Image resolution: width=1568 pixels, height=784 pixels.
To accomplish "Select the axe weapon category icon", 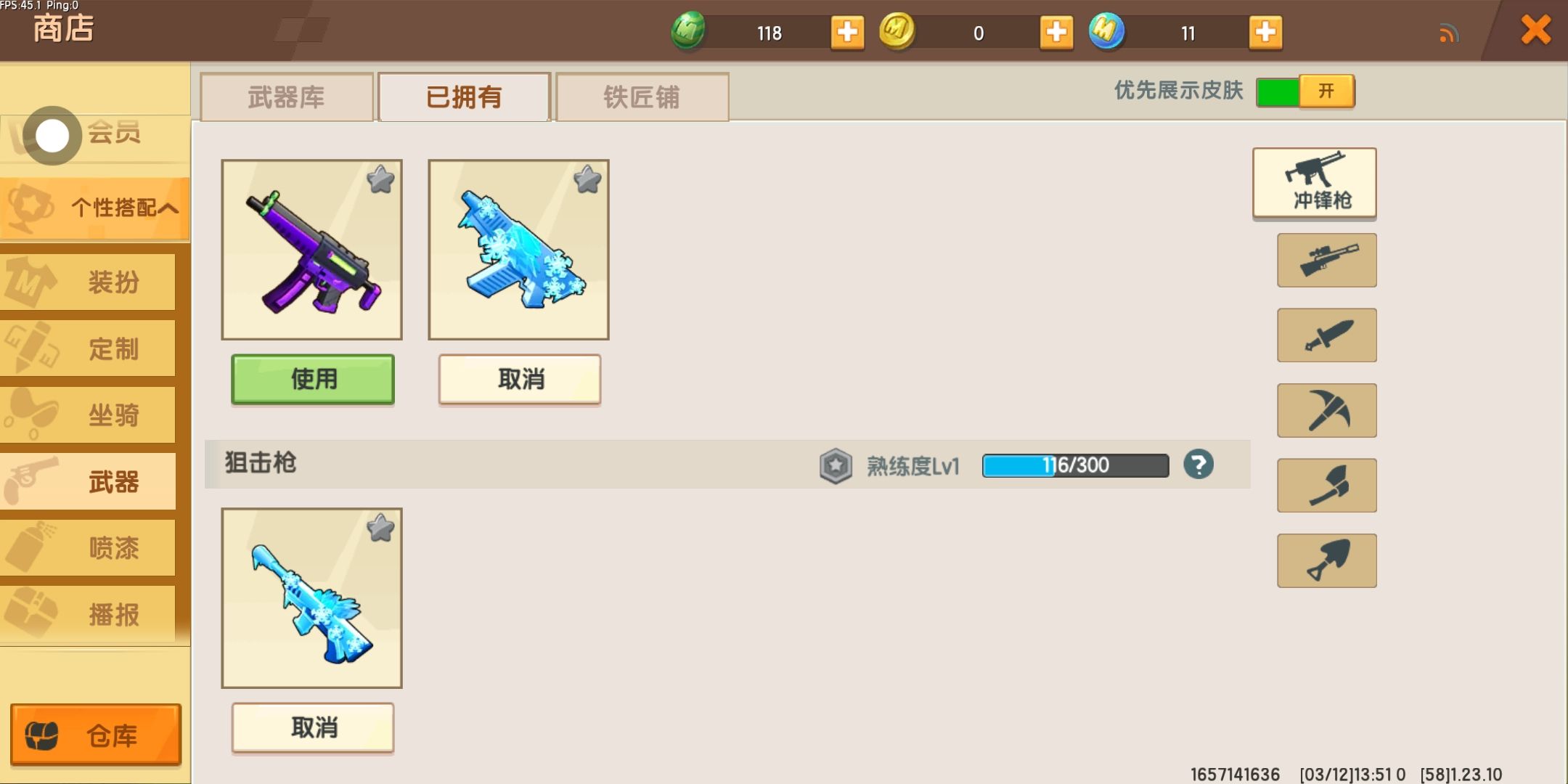I will [1327, 486].
